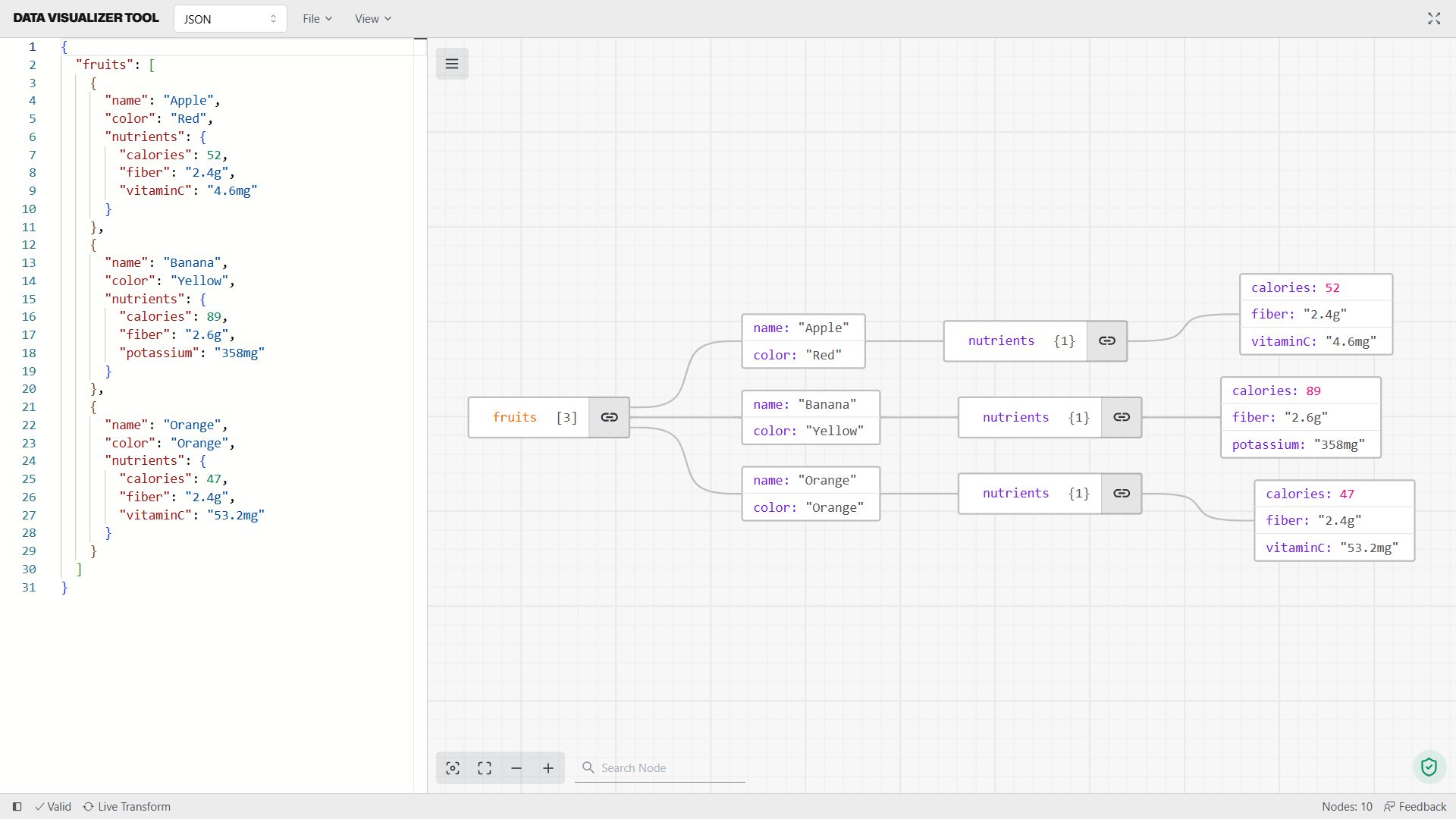
Task: Click the calories: 47 row in graph
Action: click(1334, 494)
